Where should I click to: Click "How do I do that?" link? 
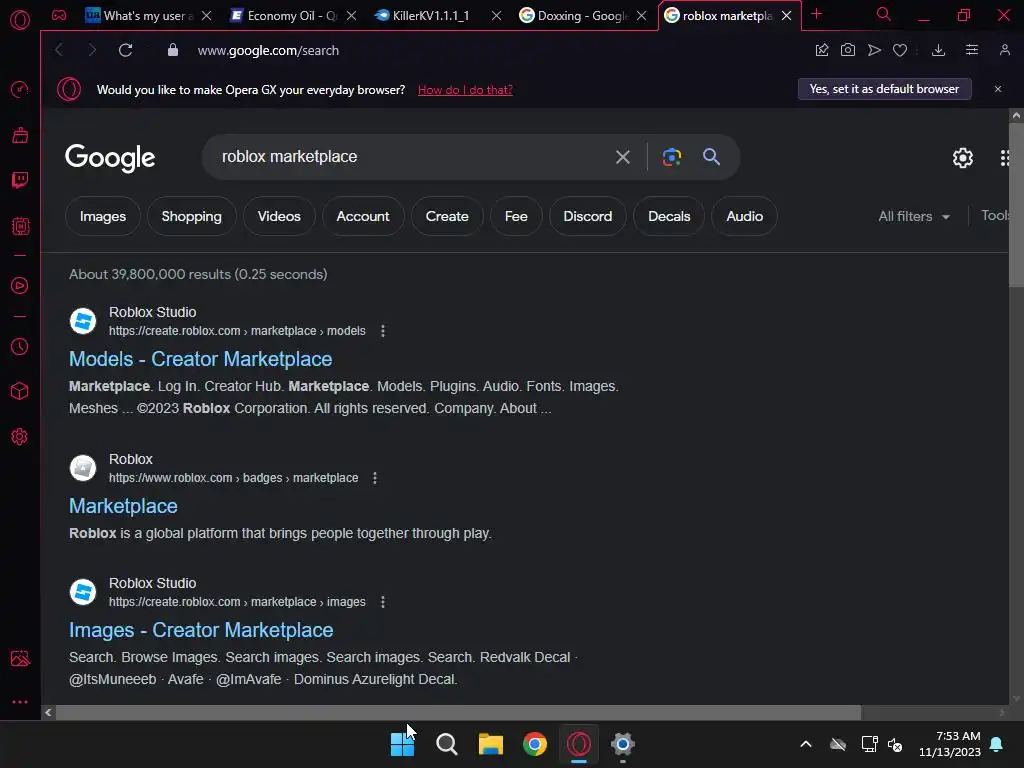click(x=465, y=90)
